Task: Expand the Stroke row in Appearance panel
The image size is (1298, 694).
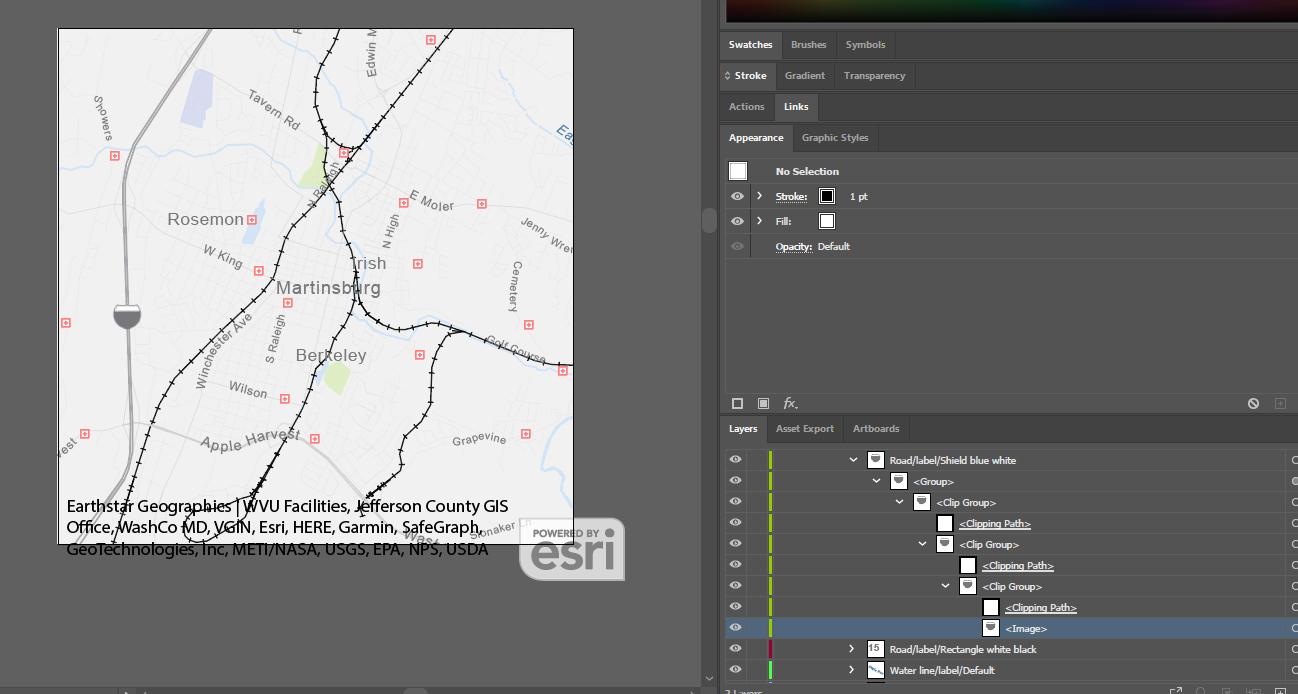Action: [x=757, y=196]
